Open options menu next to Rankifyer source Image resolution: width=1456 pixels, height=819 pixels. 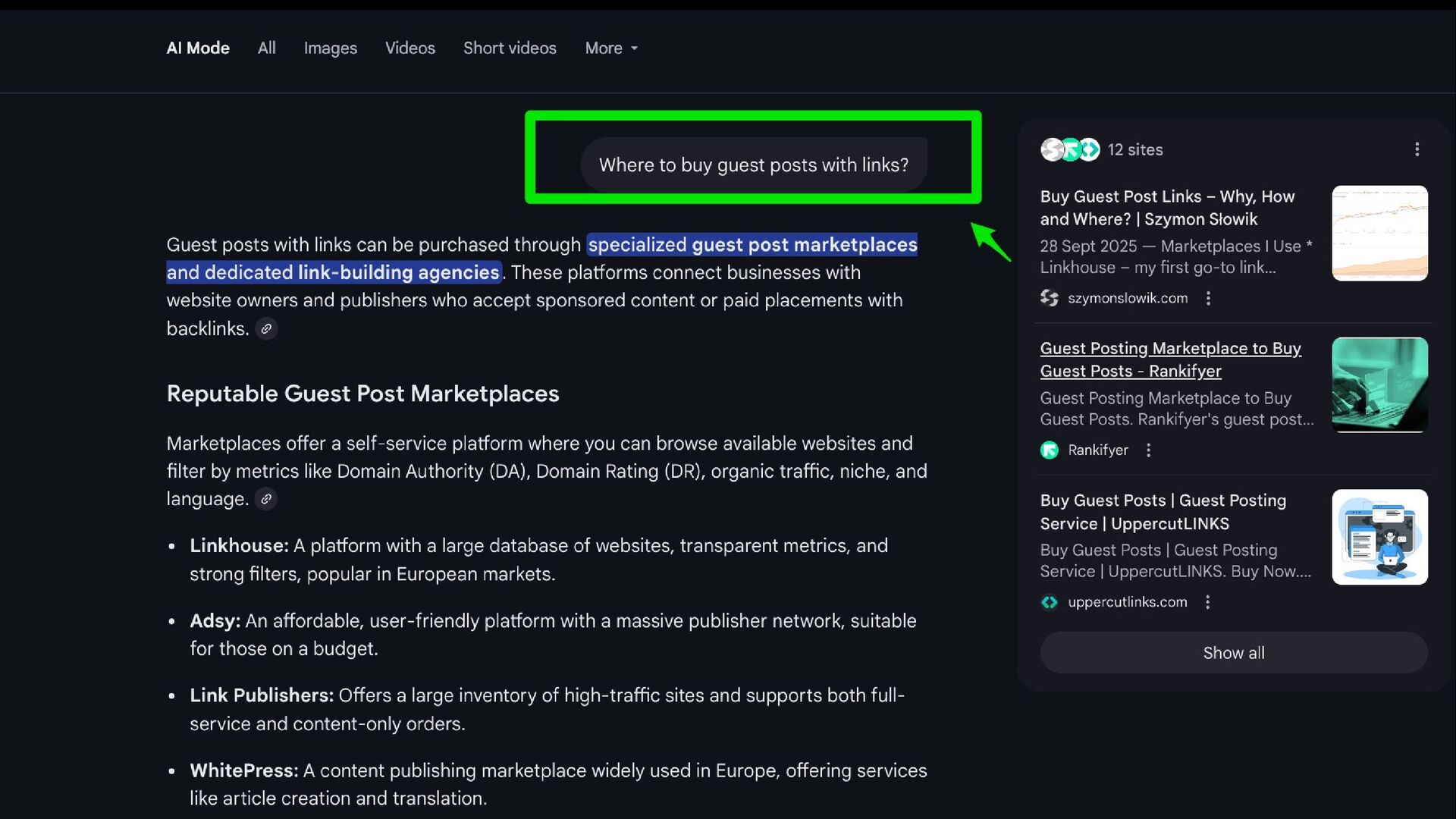1149,450
